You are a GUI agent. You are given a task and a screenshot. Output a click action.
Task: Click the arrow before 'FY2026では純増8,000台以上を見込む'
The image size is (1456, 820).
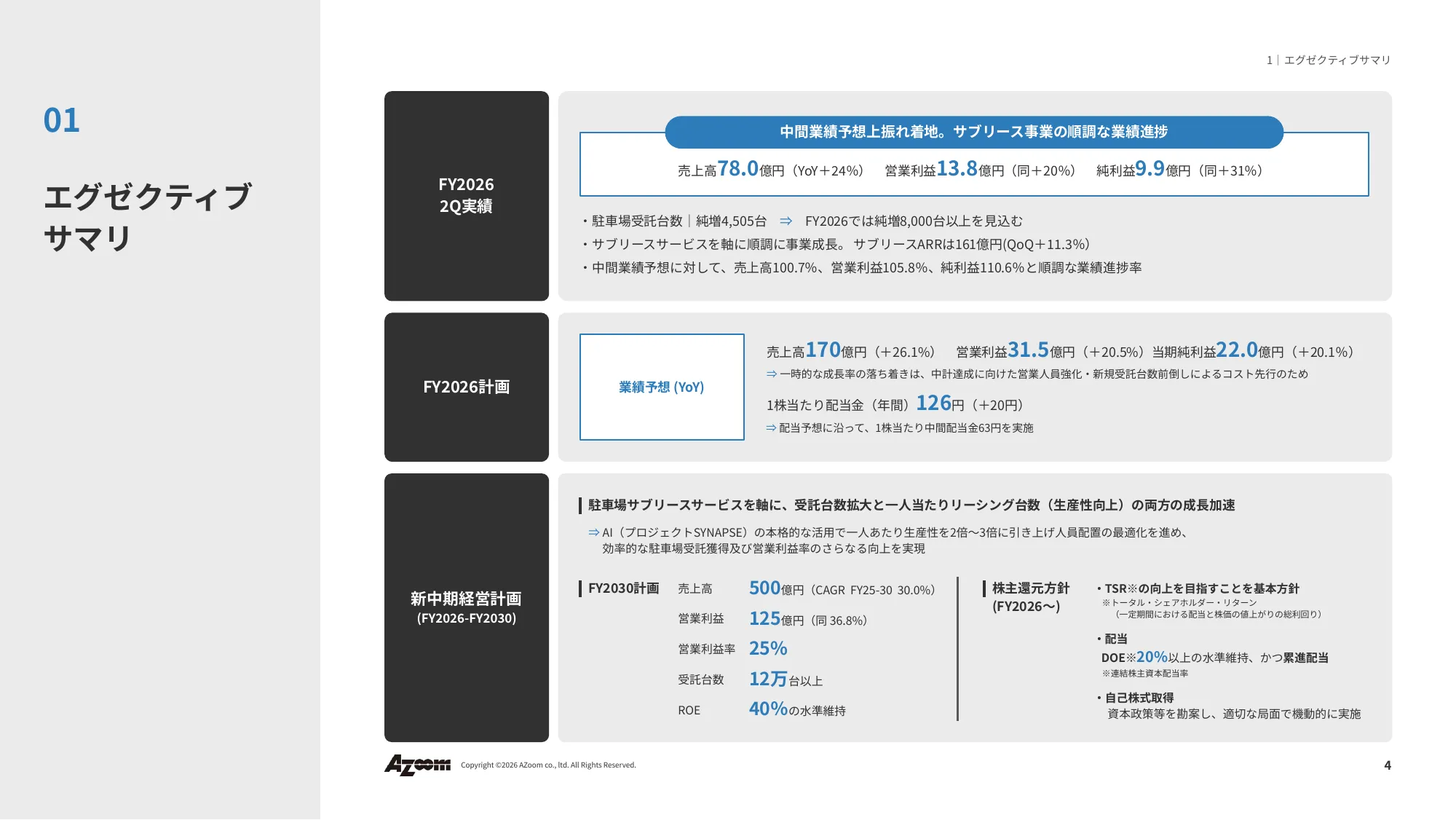786,221
